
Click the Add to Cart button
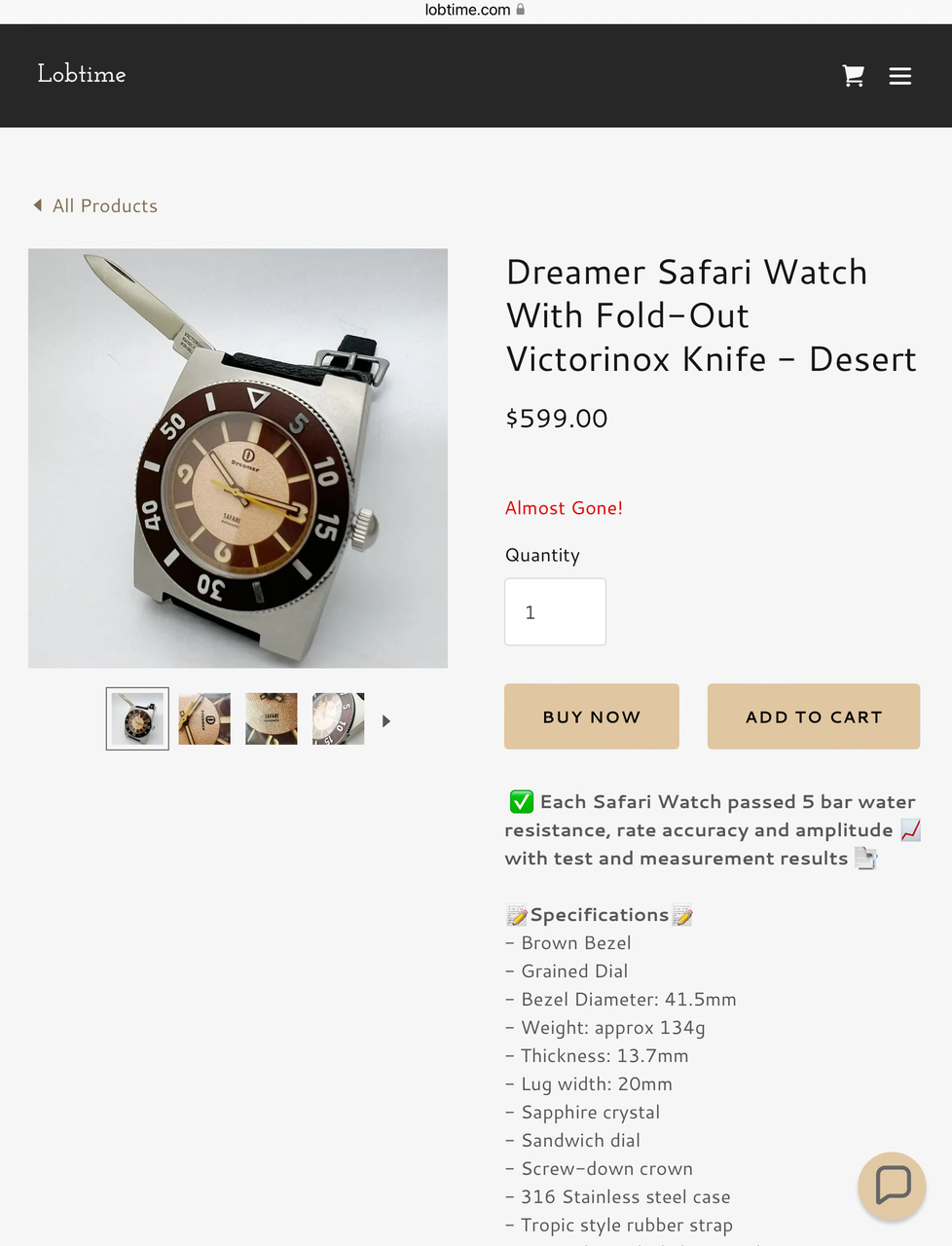tap(814, 716)
